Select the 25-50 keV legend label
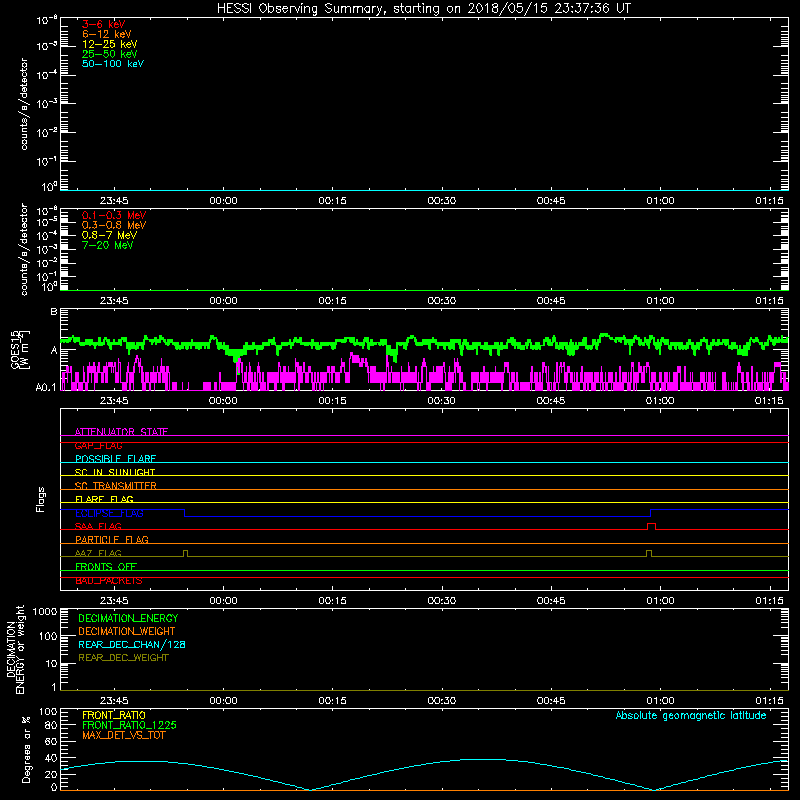Image resolution: width=800 pixels, height=800 pixels. pyautogui.click(x=110, y=54)
